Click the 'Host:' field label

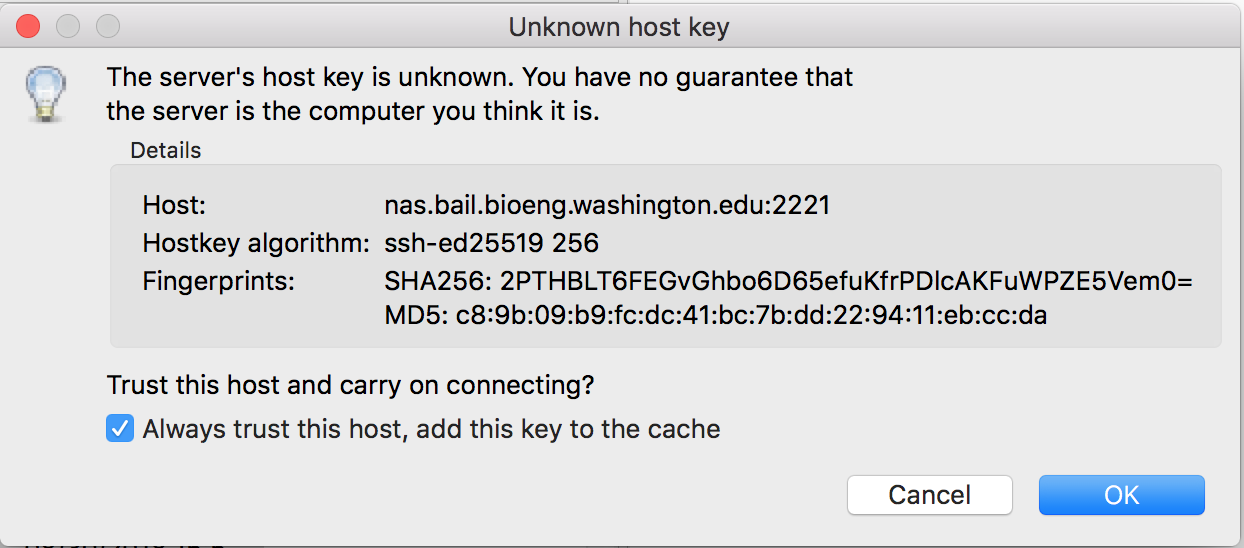(x=174, y=206)
